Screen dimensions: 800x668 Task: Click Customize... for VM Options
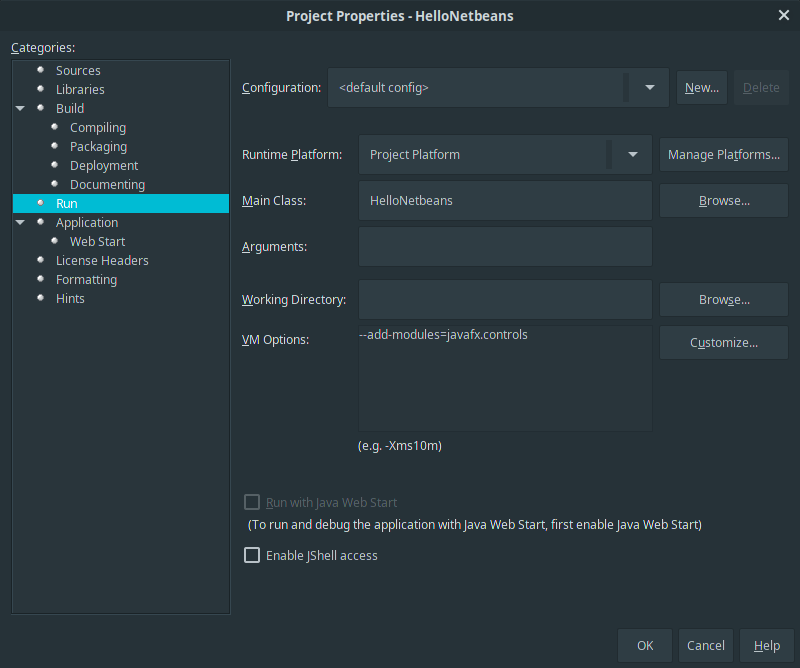pyautogui.click(x=723, y=343)
